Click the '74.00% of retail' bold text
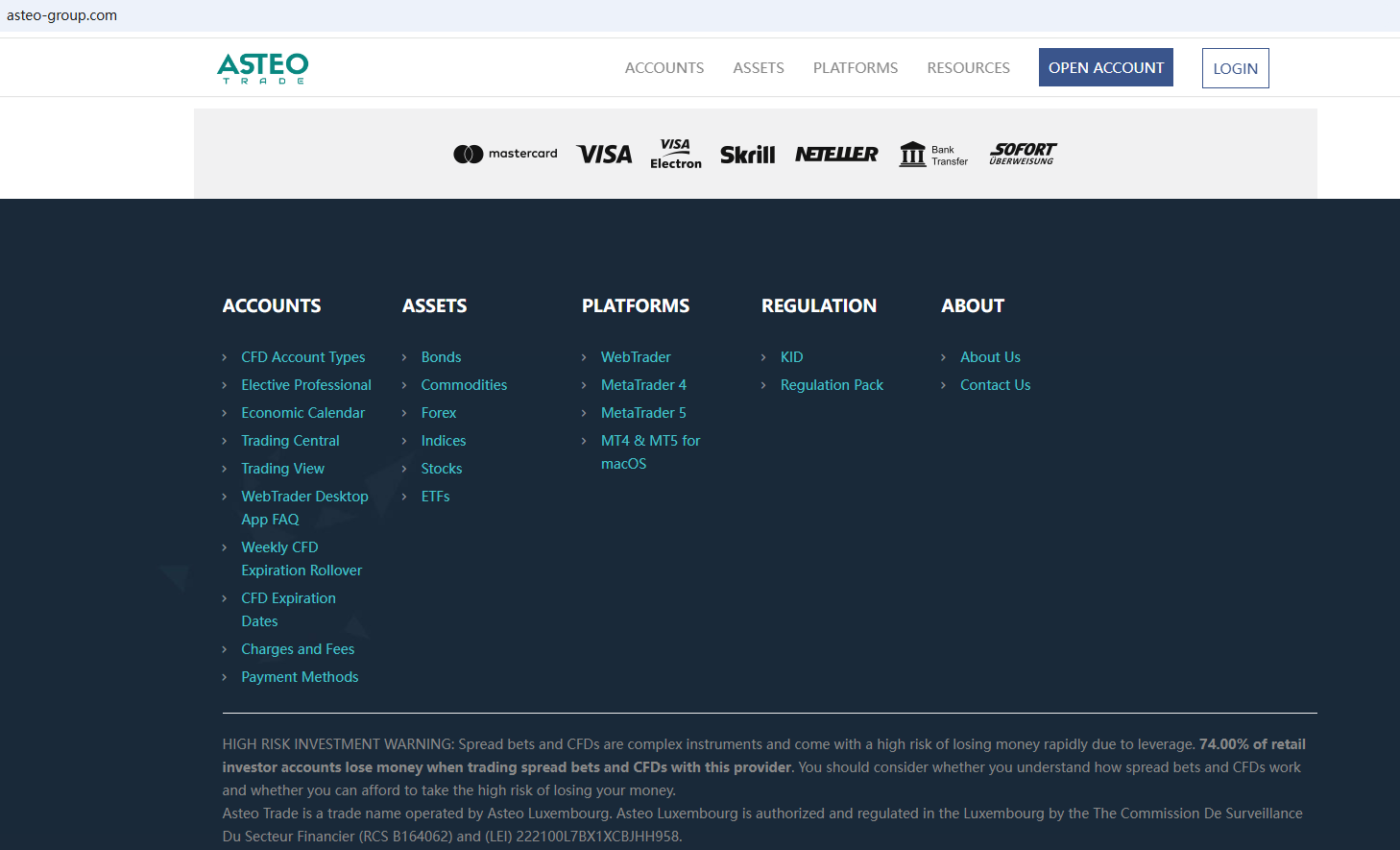Image resolution: width=1400 pixels, height=850 pixels. (x=1252, y=744)
